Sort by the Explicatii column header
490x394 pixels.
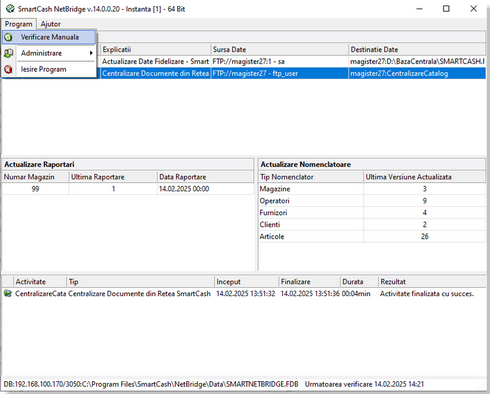click(155, 49)
